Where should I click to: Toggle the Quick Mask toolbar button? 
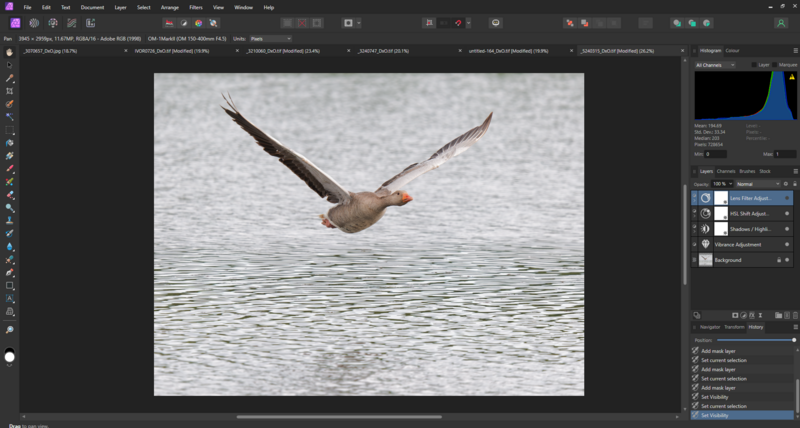(348, 23)
